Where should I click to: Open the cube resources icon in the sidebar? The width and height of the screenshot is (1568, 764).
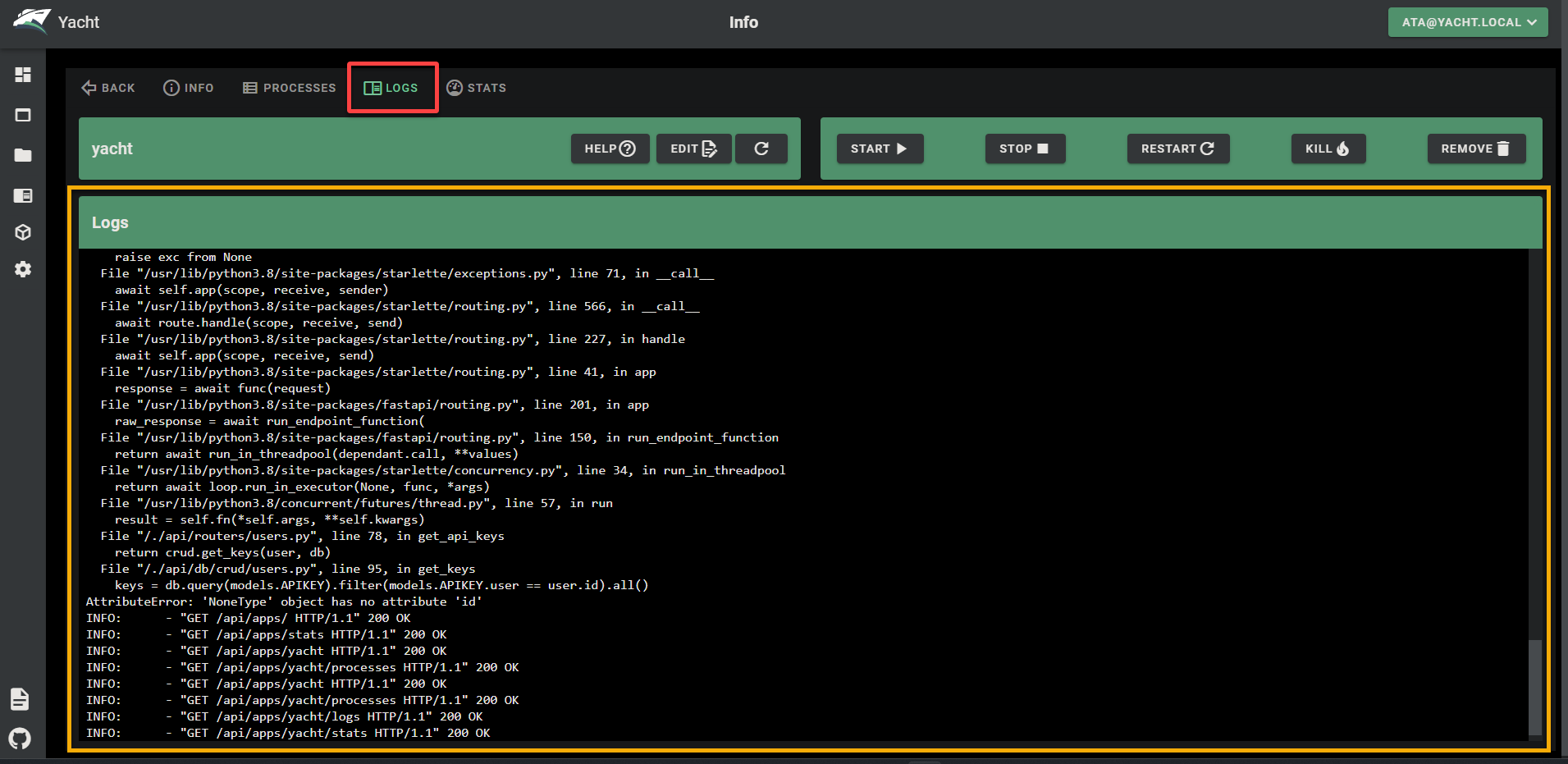click(23, 232)
